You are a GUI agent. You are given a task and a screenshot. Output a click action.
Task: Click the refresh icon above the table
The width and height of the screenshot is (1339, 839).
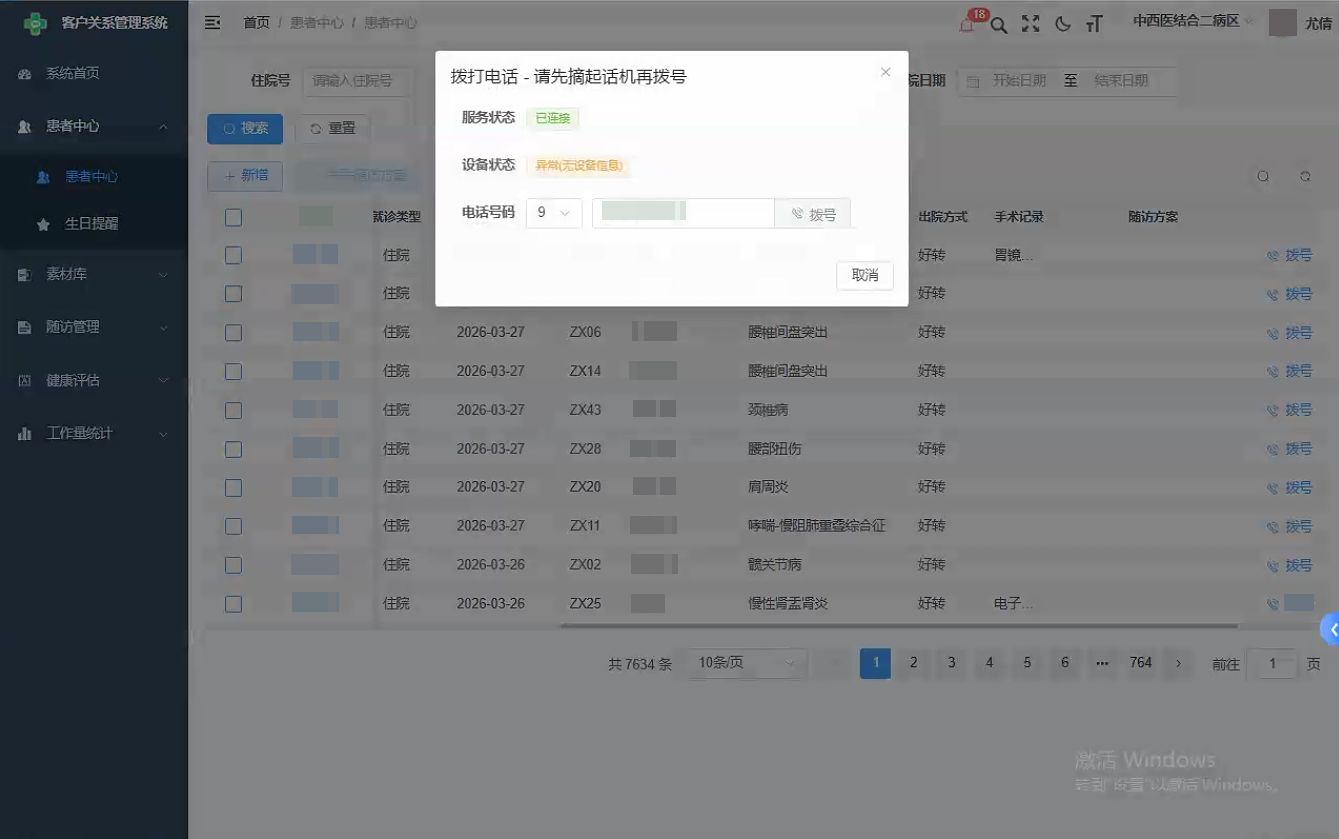pos(1305,175)
